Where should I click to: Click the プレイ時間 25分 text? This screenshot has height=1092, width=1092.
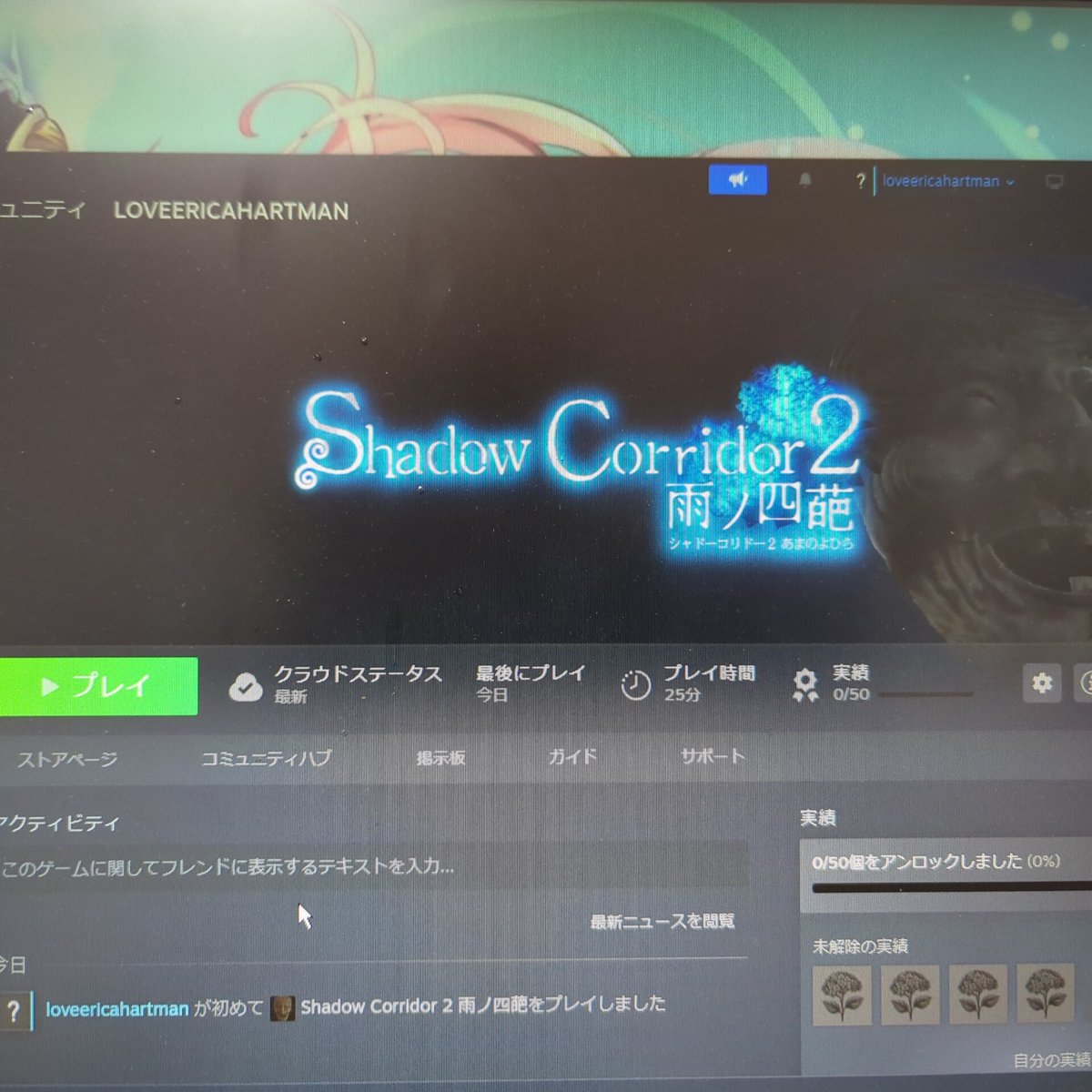point(709,682)
